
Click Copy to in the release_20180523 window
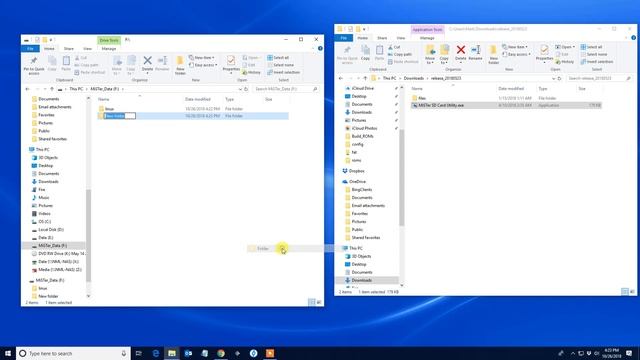pyautogui.click(x=444, y=54)
